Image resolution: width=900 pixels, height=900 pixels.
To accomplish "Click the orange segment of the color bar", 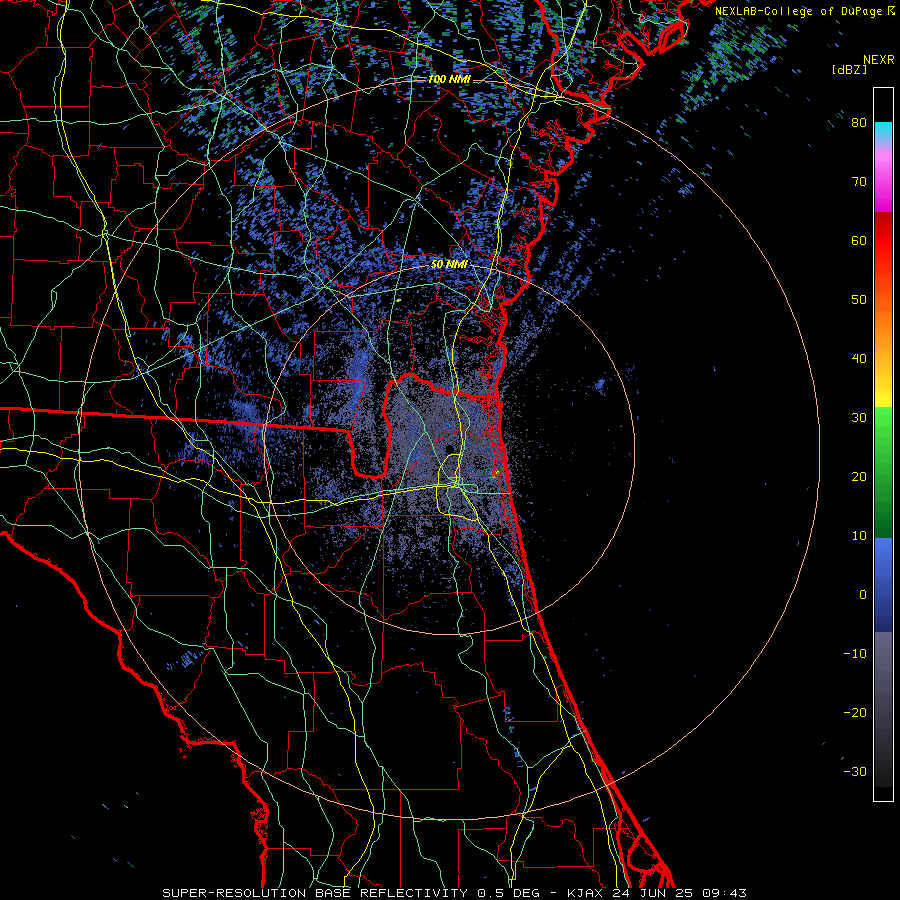I will tap(883, 321).
